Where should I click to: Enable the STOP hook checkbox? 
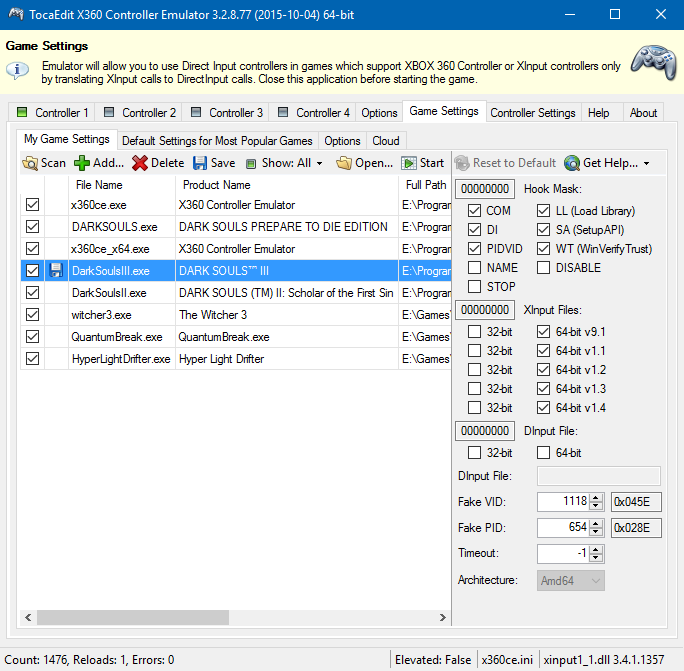tap(474, 287)
